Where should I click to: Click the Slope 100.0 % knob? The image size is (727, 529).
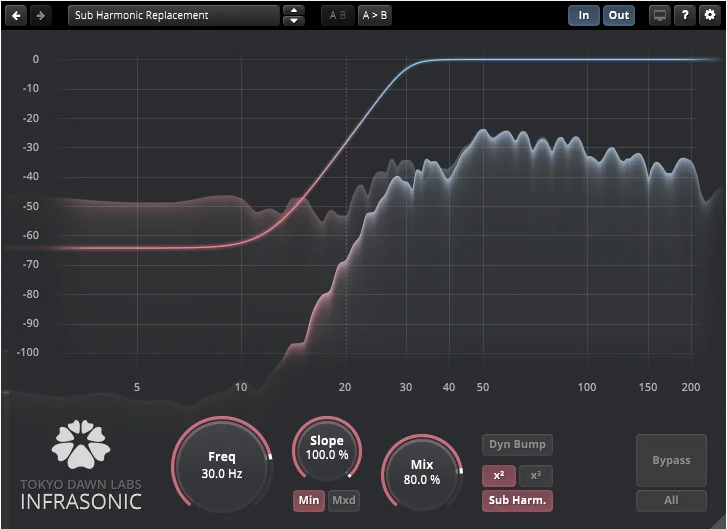point(327,448)
